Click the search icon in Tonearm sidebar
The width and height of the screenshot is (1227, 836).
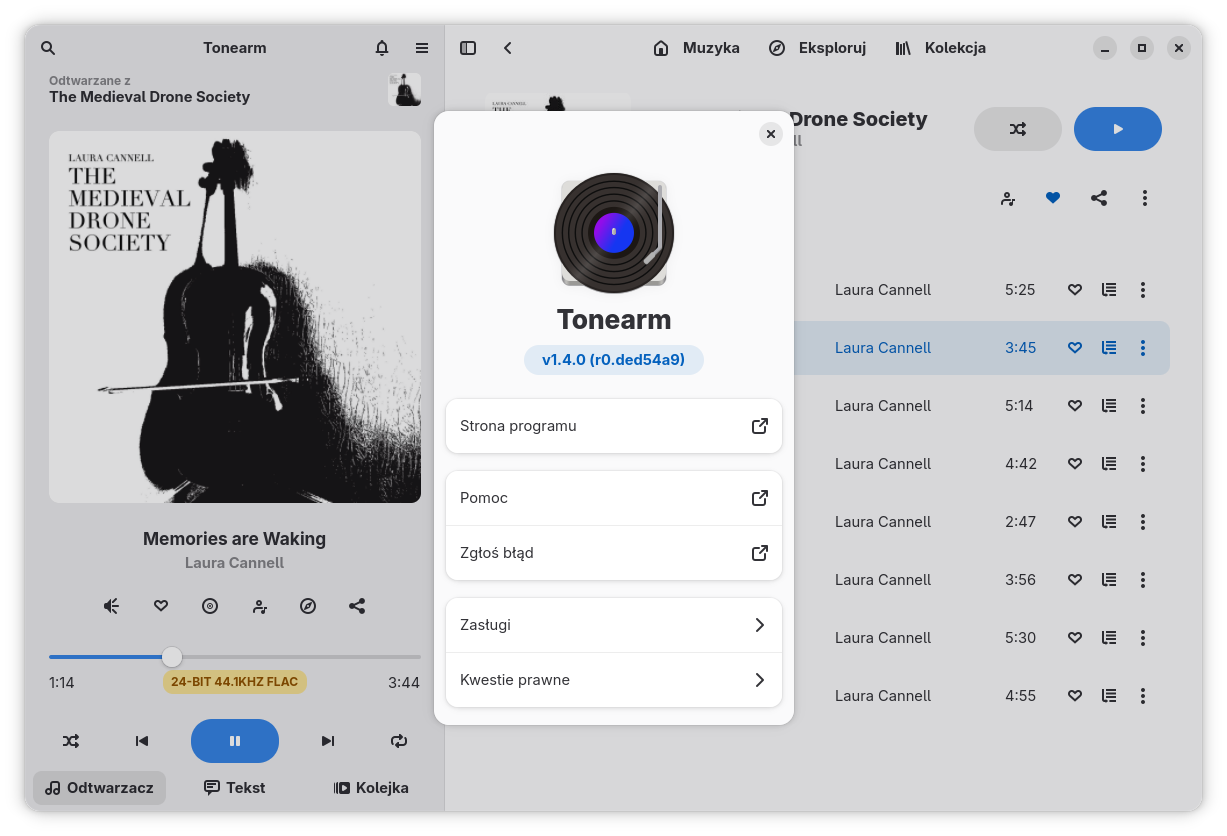click(x=48, y=48)
